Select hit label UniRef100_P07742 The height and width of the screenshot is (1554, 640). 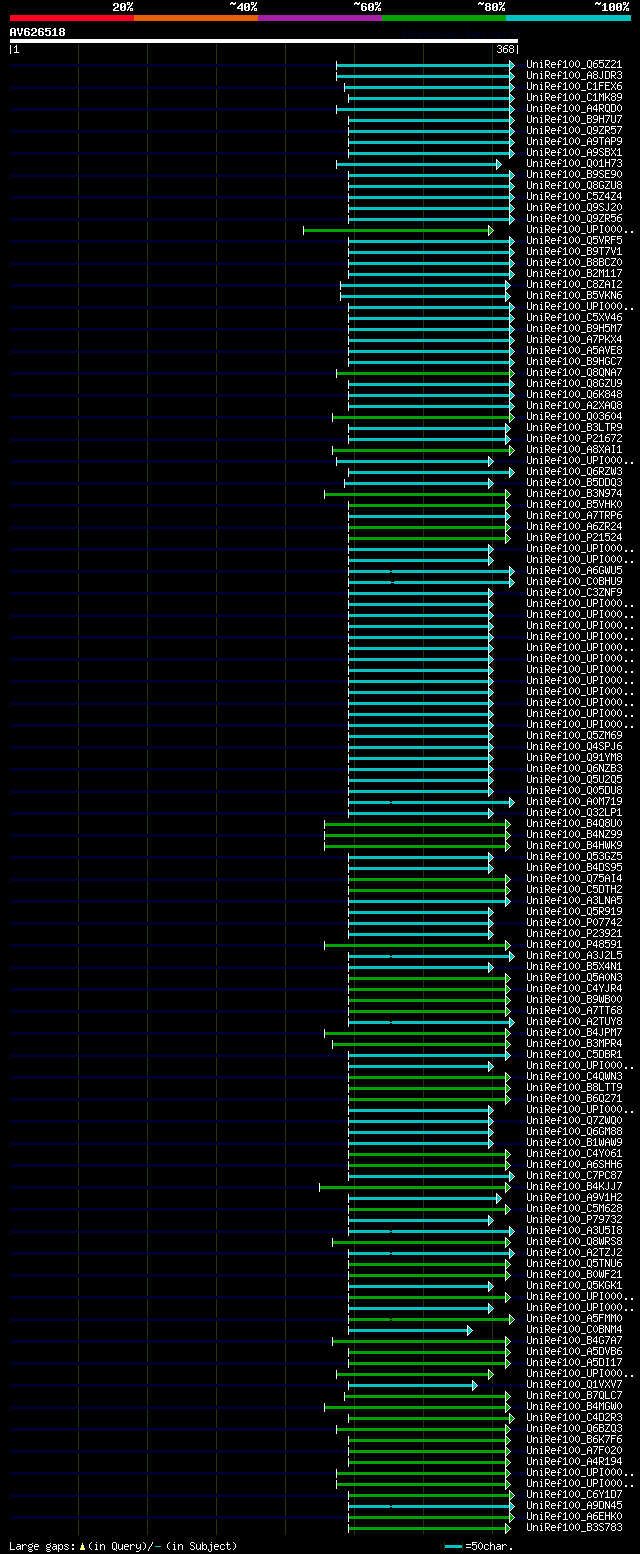[x=574, y=922]
